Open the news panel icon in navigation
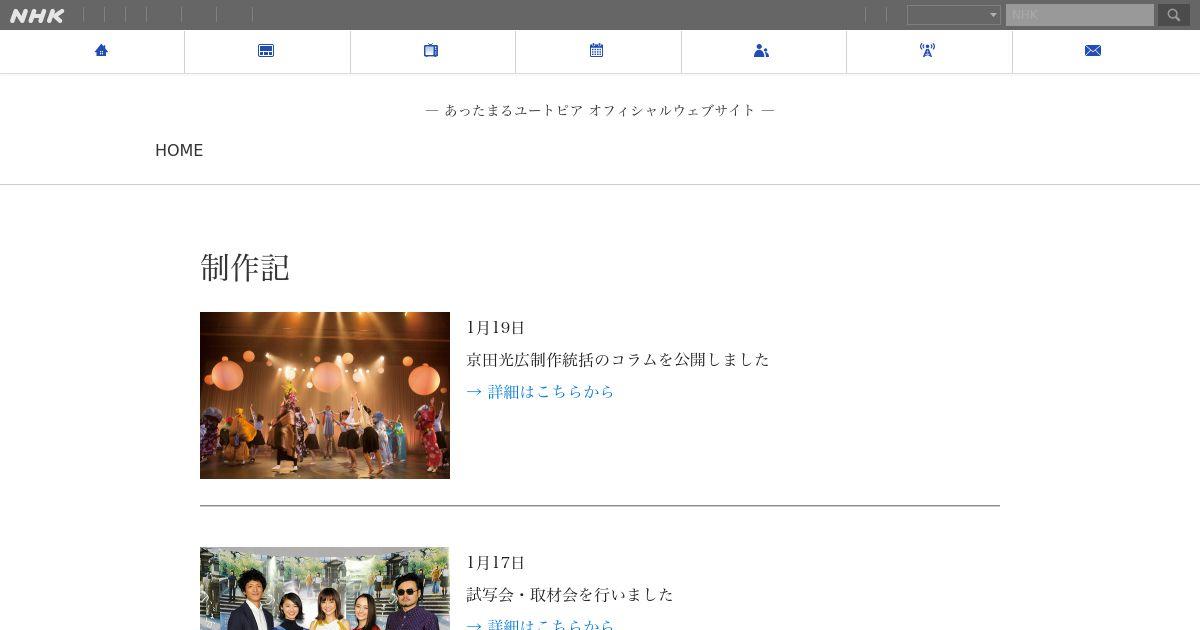Screen dimensions: 1200x630 [266, 50]
